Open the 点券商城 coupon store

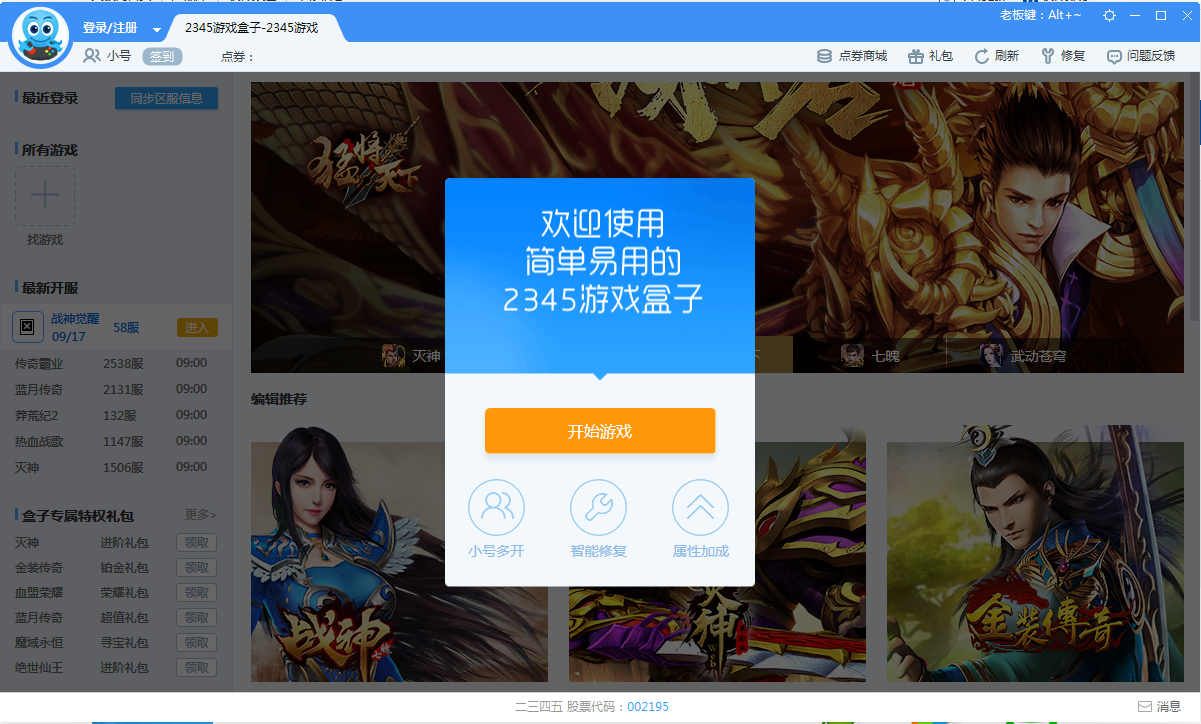pyautogui.click(x=852, y=56)
